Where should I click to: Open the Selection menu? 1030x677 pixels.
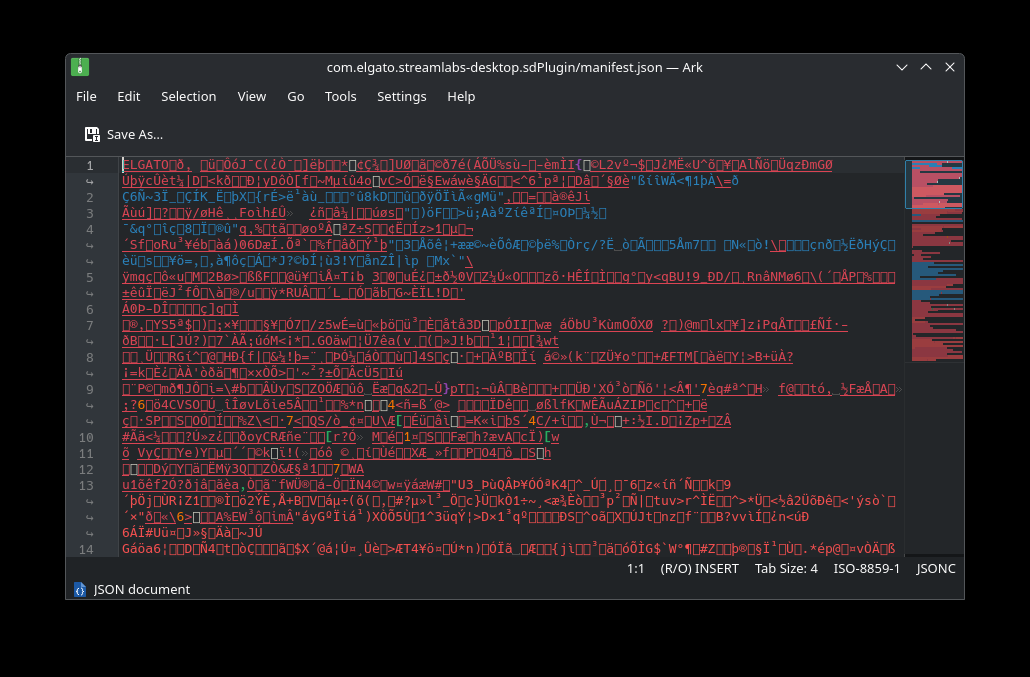[189, 97]
